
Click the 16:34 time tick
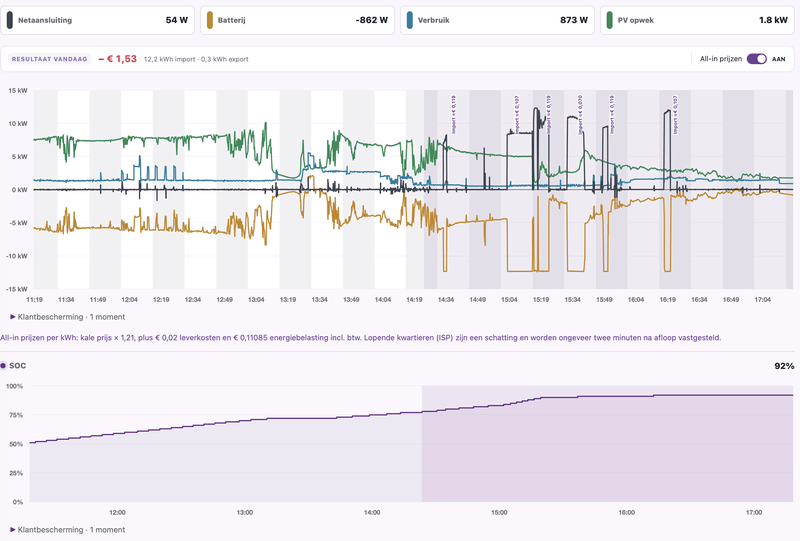tap(699, 300)
